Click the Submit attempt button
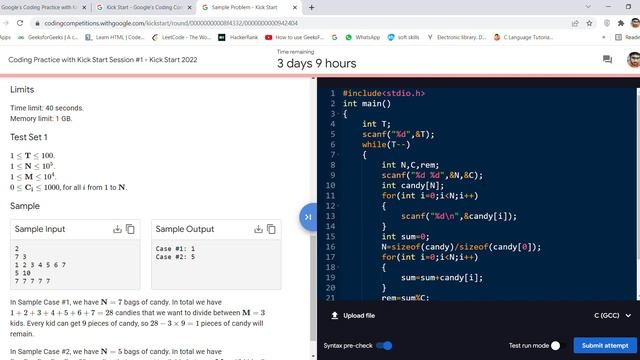 pyautogui.click(x=605, y=346)
